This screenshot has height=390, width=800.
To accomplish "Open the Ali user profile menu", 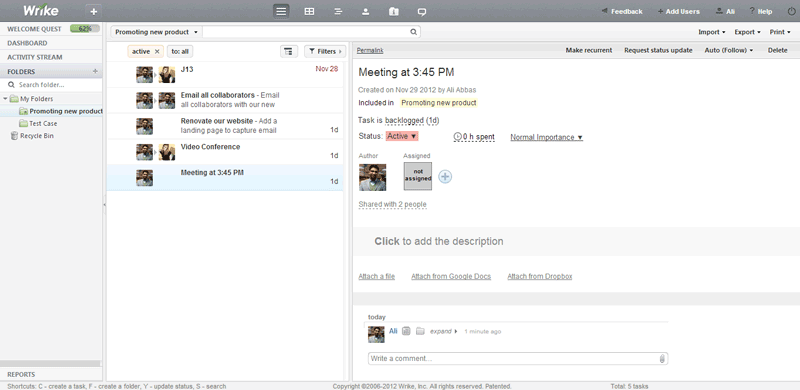I will coord(726,11).
